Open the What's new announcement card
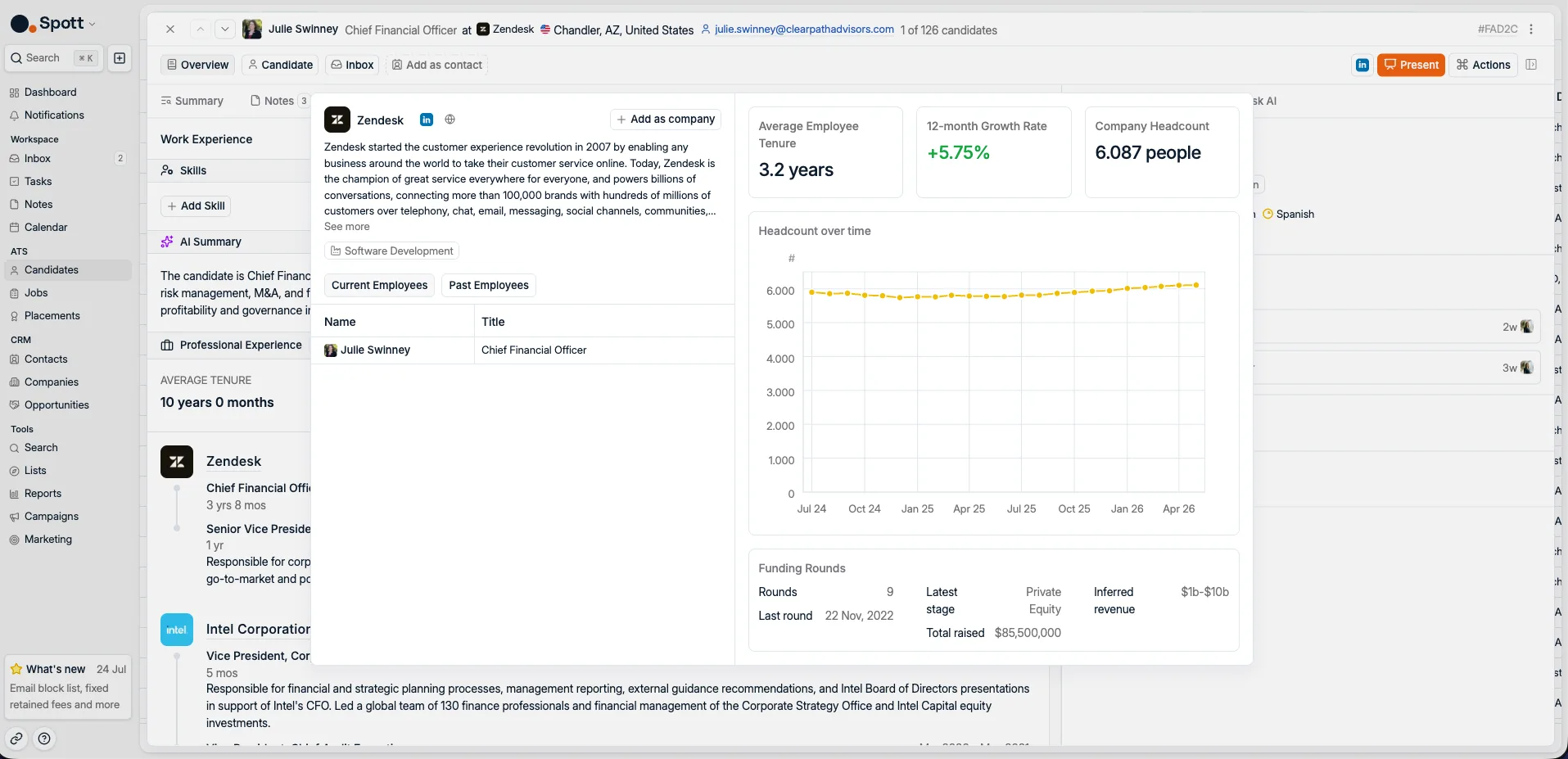1568x759 pixels. 68,687
